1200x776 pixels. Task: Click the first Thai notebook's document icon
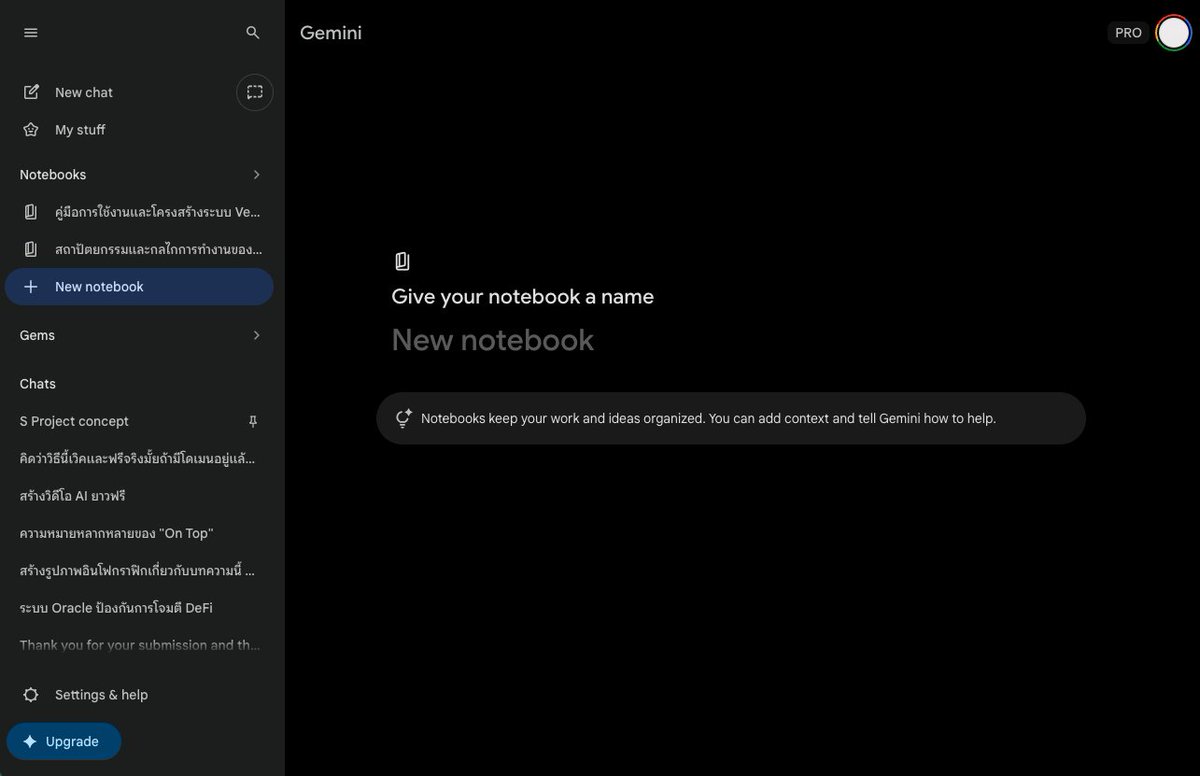pyautogui.click(x=31, y=212)
